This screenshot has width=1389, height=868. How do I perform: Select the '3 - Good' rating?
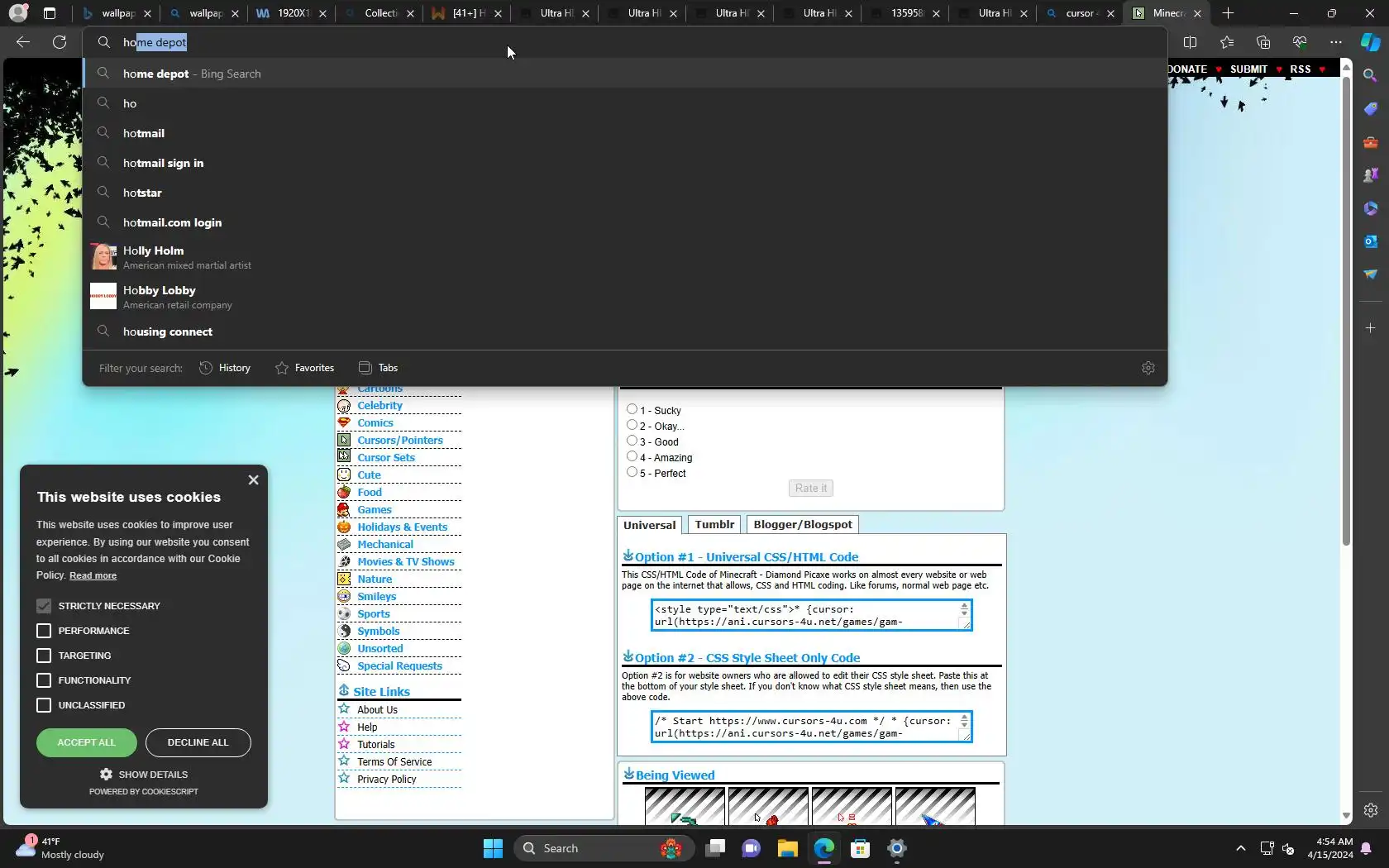tap(632, 441)
